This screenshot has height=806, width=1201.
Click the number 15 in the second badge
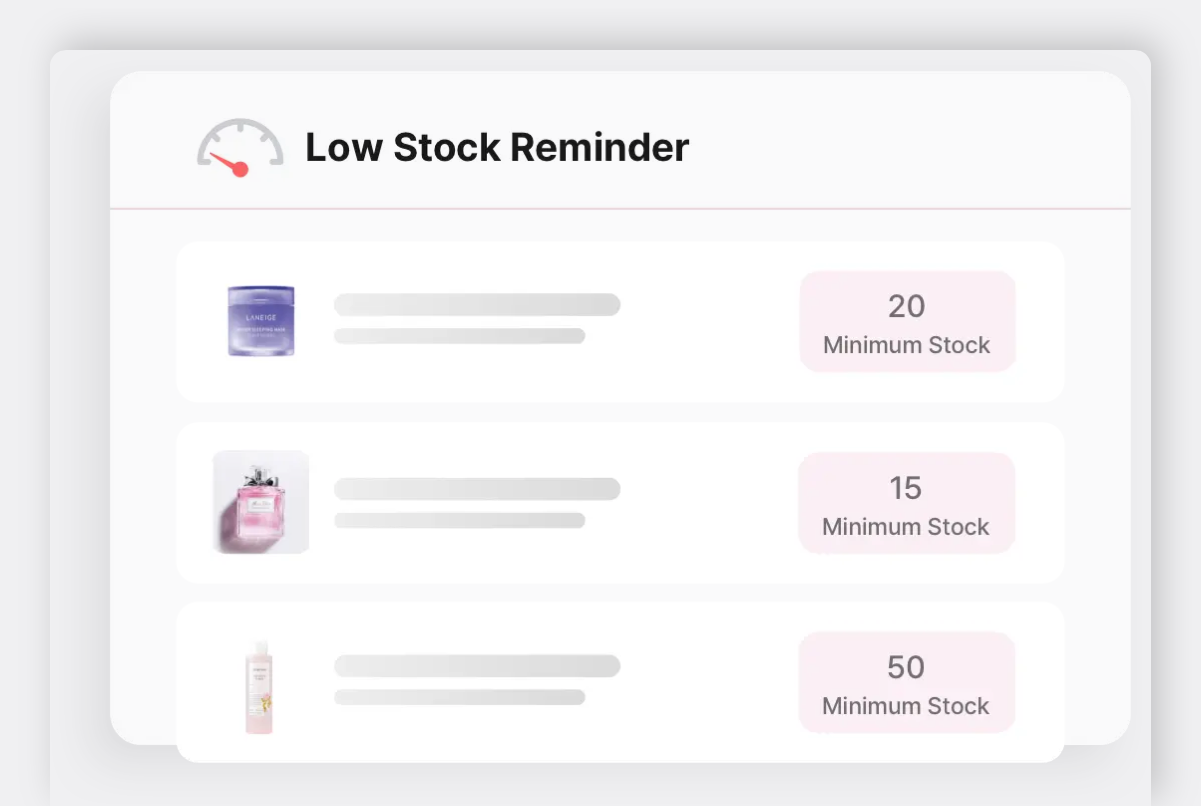click(905, 488)
